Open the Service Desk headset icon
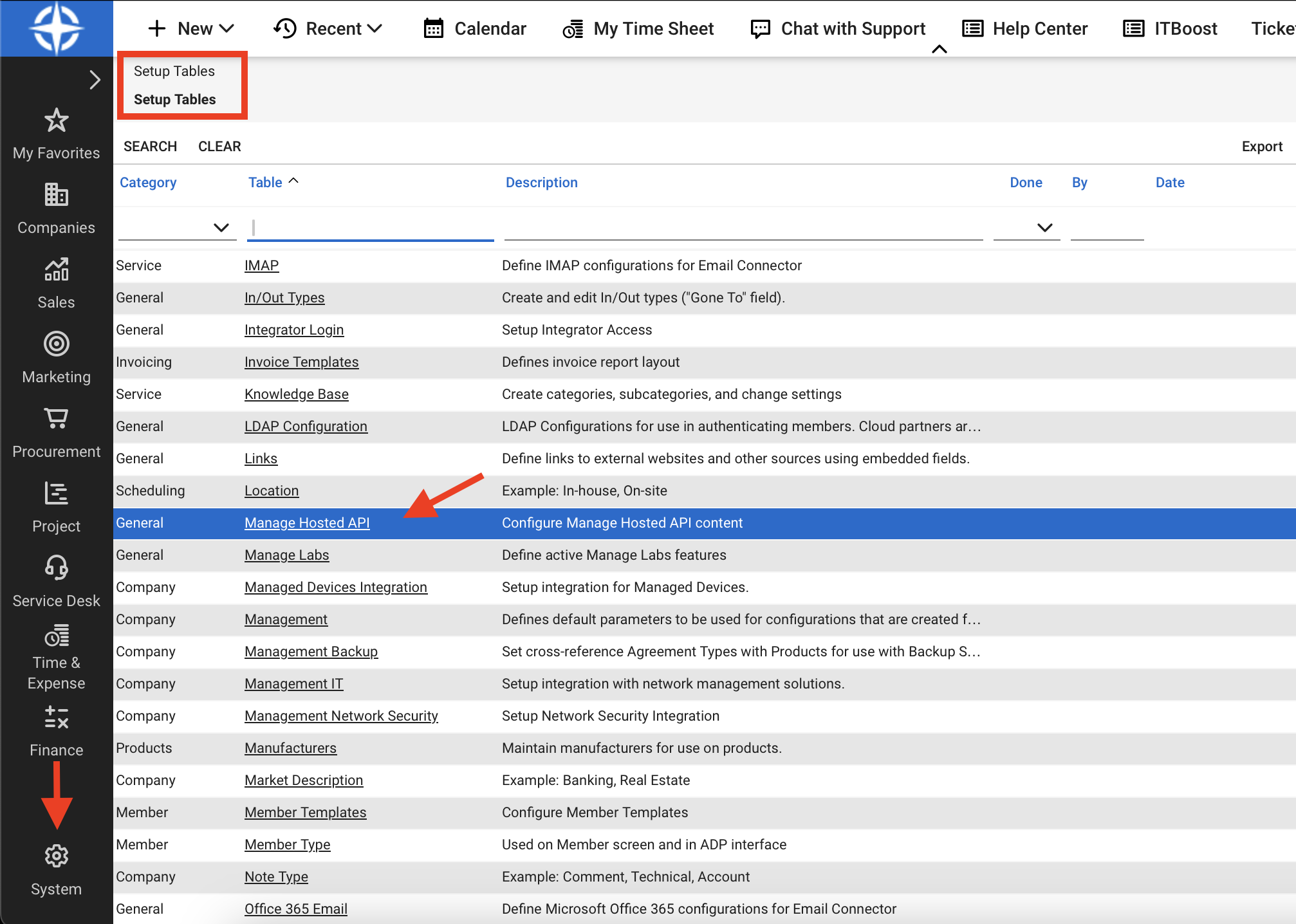The height and width of the screenshot is (924, 1296). (57, 568)
